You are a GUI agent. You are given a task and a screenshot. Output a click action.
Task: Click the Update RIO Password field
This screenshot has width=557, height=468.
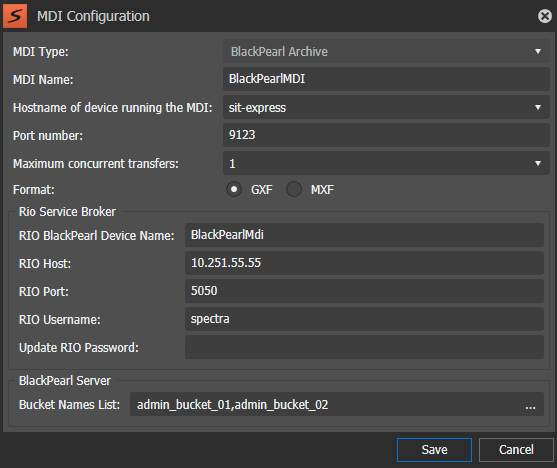(364, 347)
